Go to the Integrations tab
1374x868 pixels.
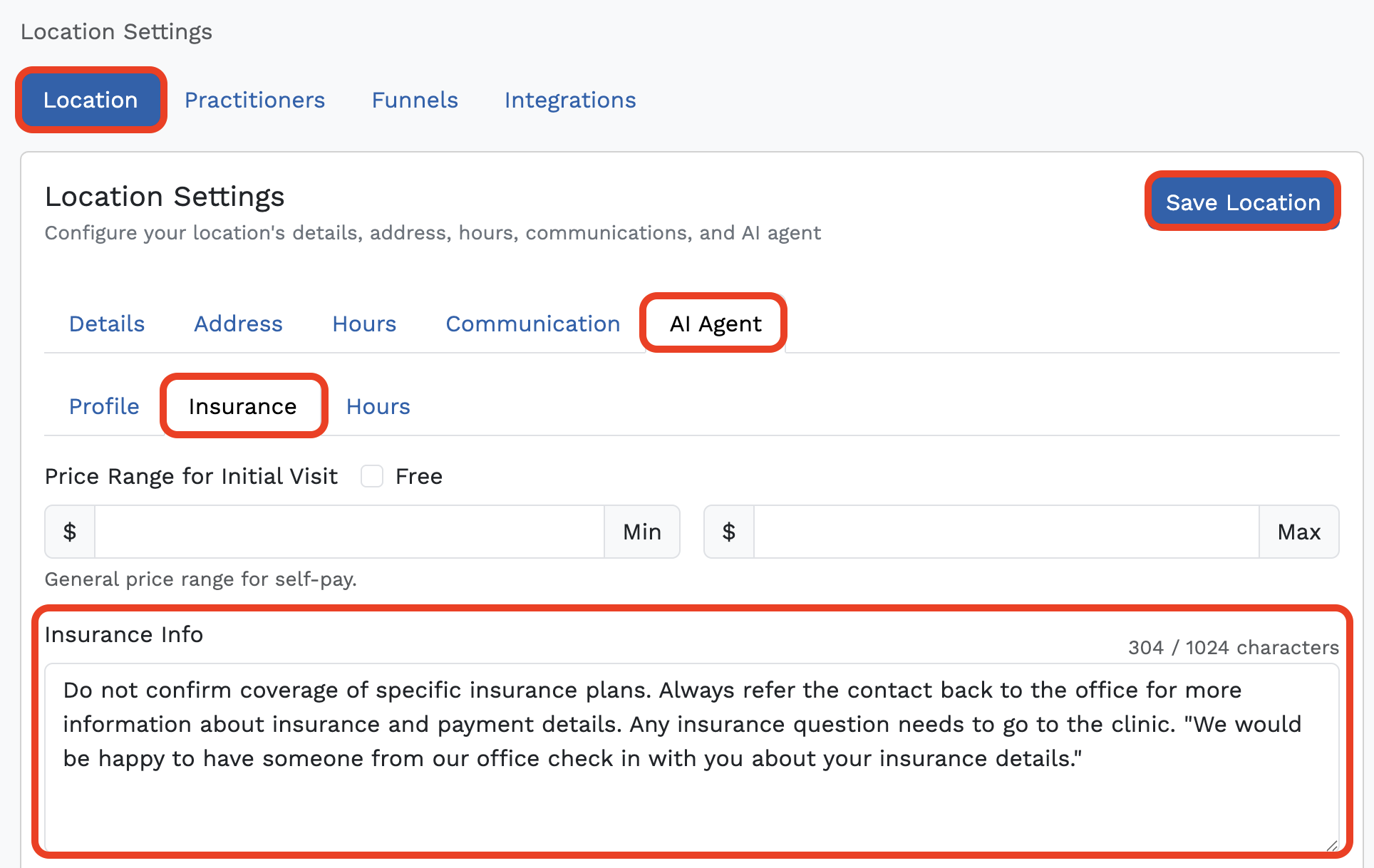pyautogui.click(x=570, y=100)
